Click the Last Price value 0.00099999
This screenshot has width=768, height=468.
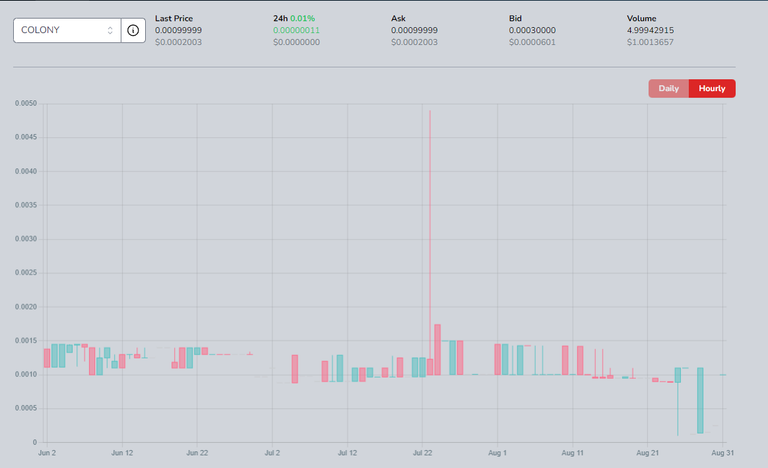coord(178,30)
